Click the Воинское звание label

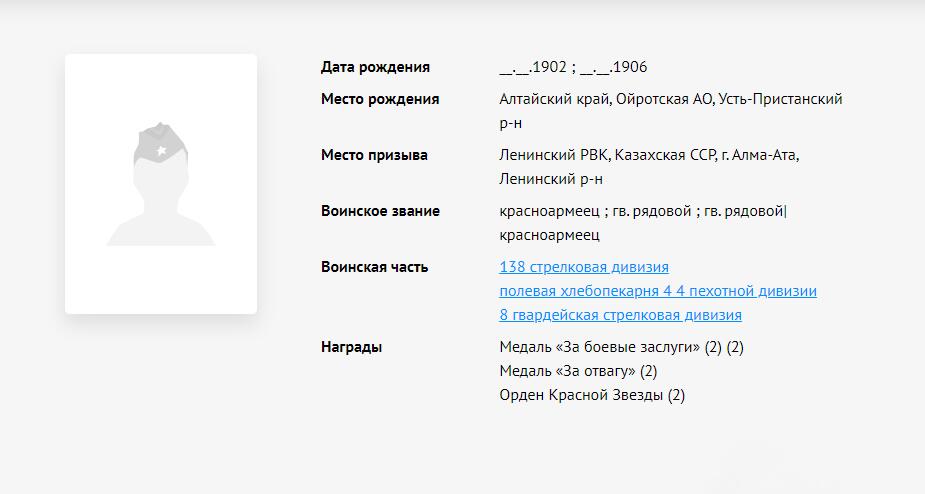[380, 211]
